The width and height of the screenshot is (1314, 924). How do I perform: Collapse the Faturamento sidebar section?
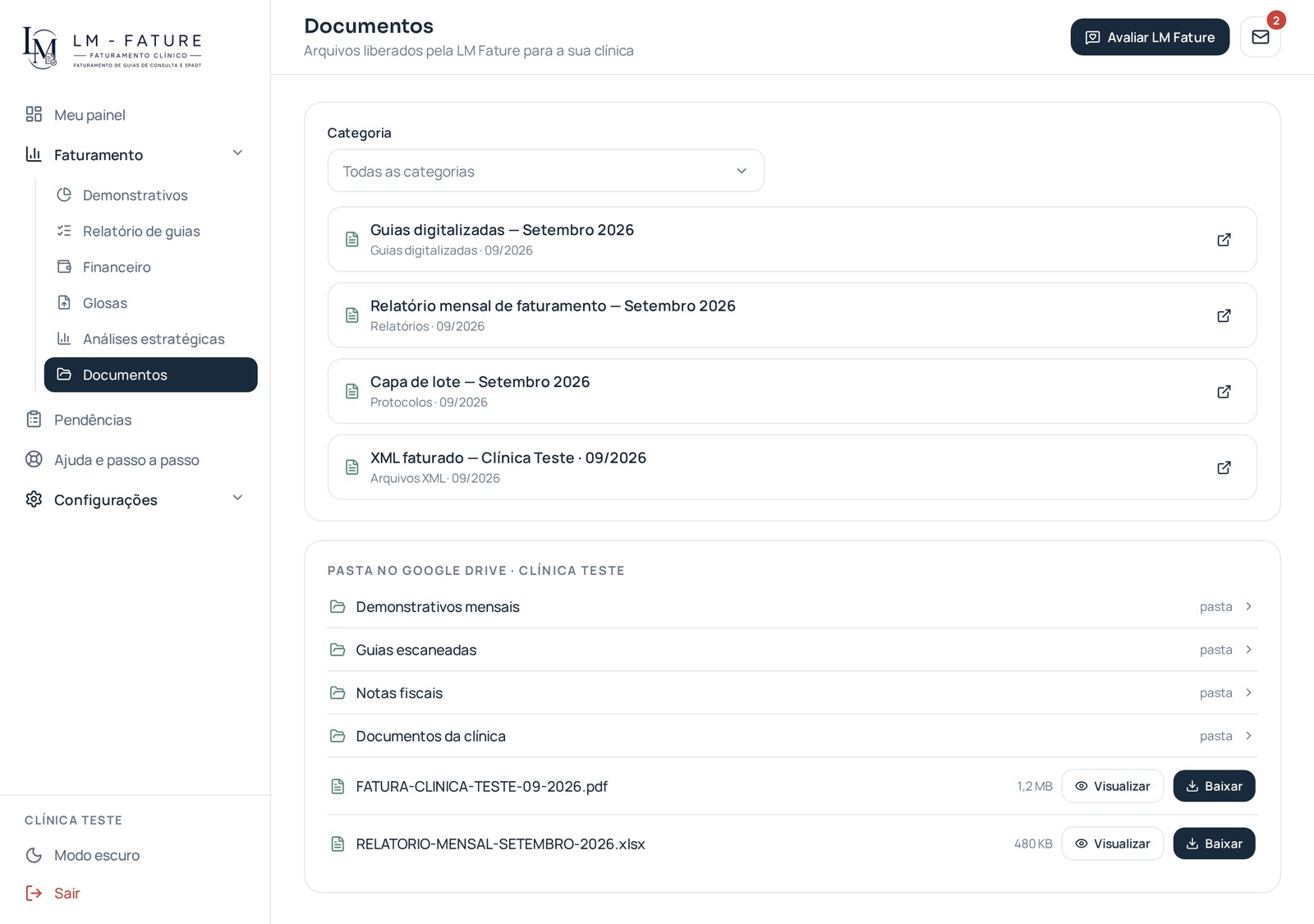136,154
